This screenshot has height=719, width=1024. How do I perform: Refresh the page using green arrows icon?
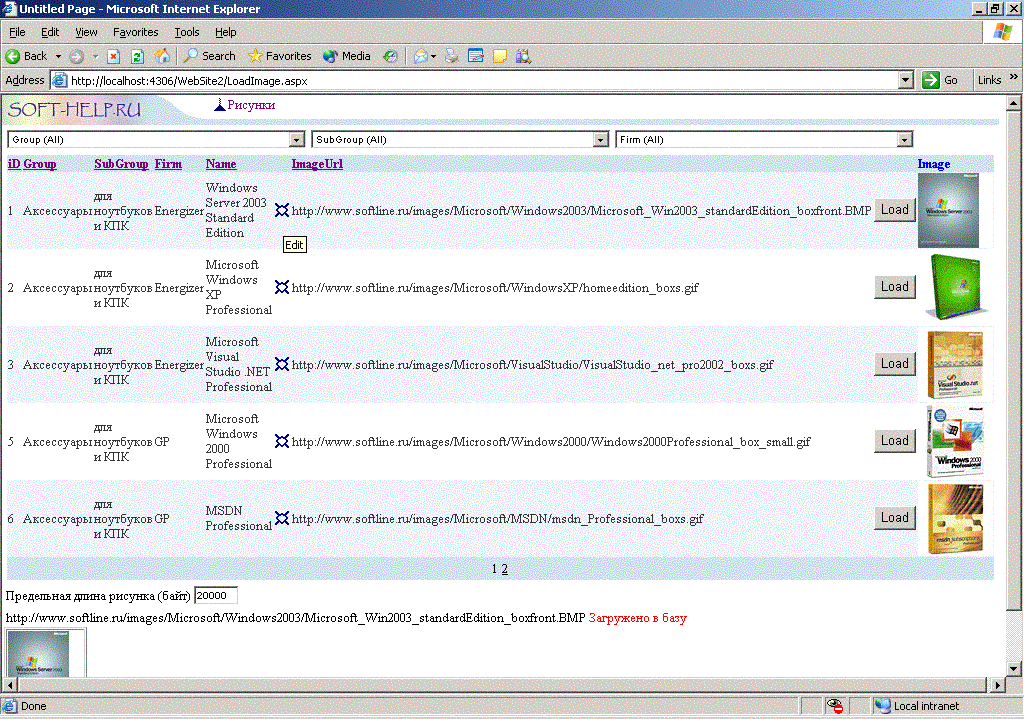137,56
